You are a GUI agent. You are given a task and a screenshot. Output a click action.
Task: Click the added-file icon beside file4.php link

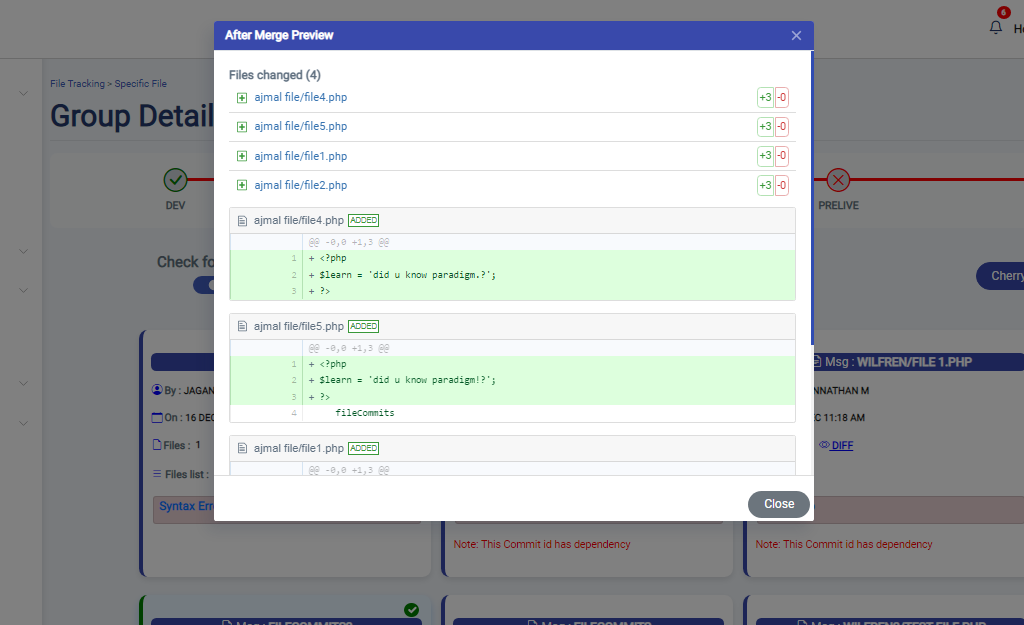click(242, 98)
